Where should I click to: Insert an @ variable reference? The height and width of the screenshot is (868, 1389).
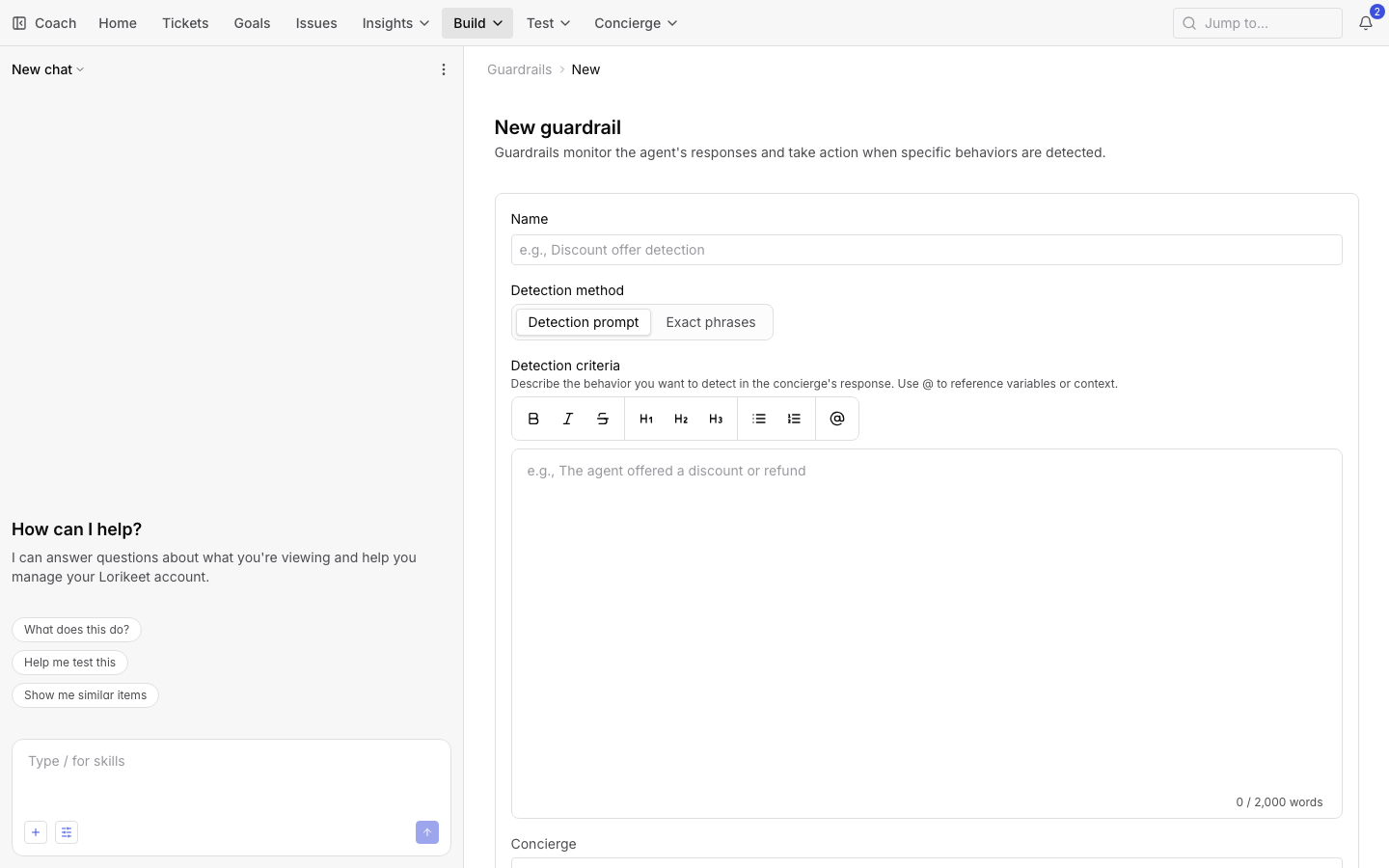837,419
